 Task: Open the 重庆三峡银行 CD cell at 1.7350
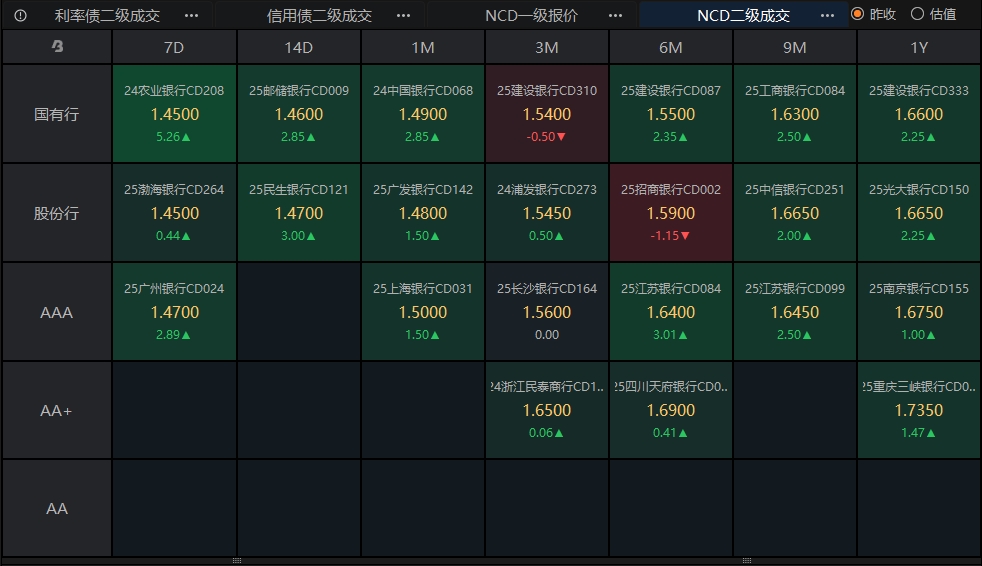(919, 410)
